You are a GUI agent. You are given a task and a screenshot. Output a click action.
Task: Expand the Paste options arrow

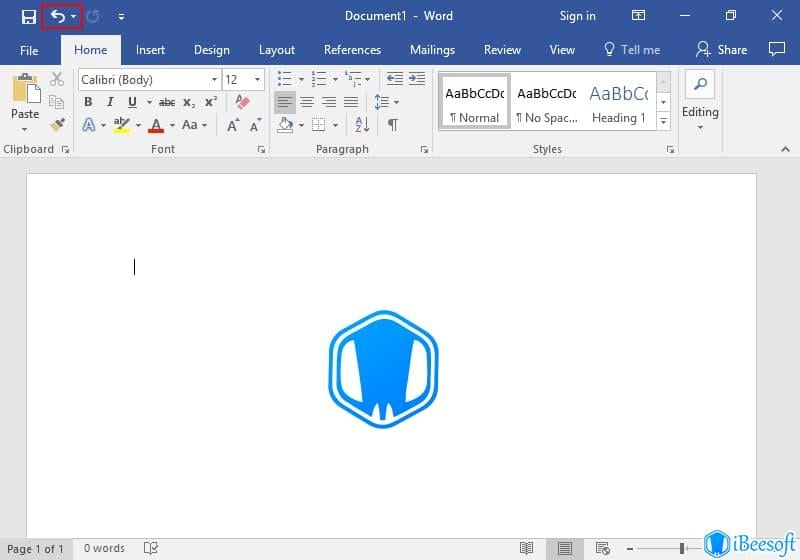pyautogui.click(x=24, y=130)
